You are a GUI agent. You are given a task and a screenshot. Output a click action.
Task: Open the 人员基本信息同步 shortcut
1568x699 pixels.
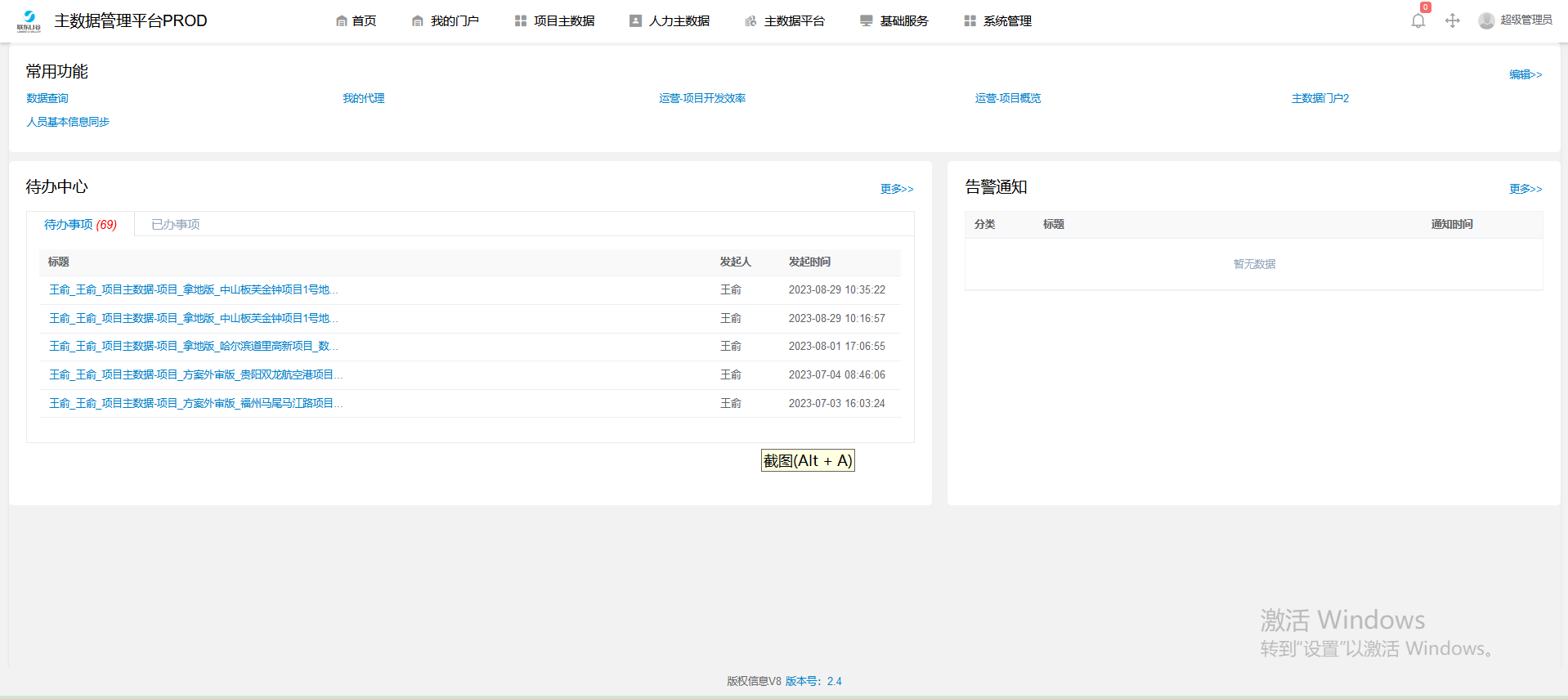pos(68,122)
